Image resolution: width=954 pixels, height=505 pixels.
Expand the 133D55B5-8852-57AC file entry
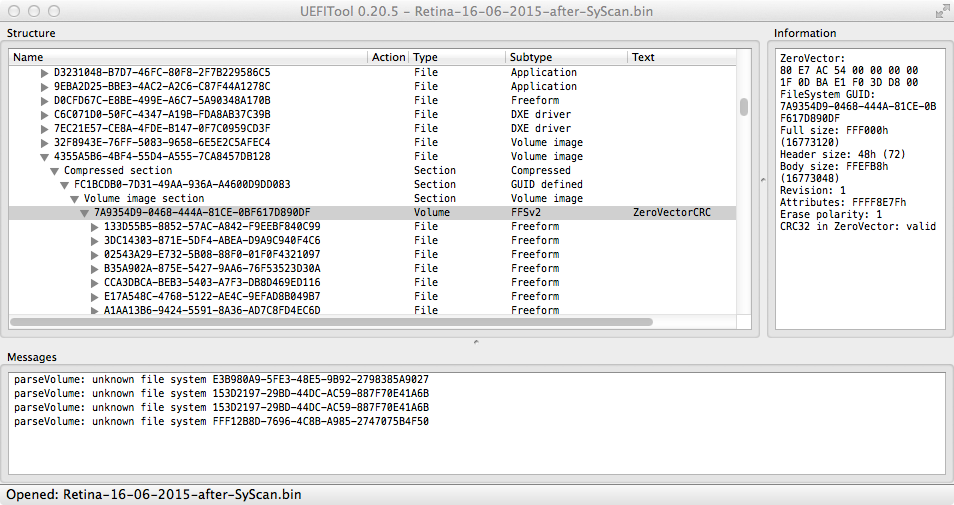tap(94, 227)
